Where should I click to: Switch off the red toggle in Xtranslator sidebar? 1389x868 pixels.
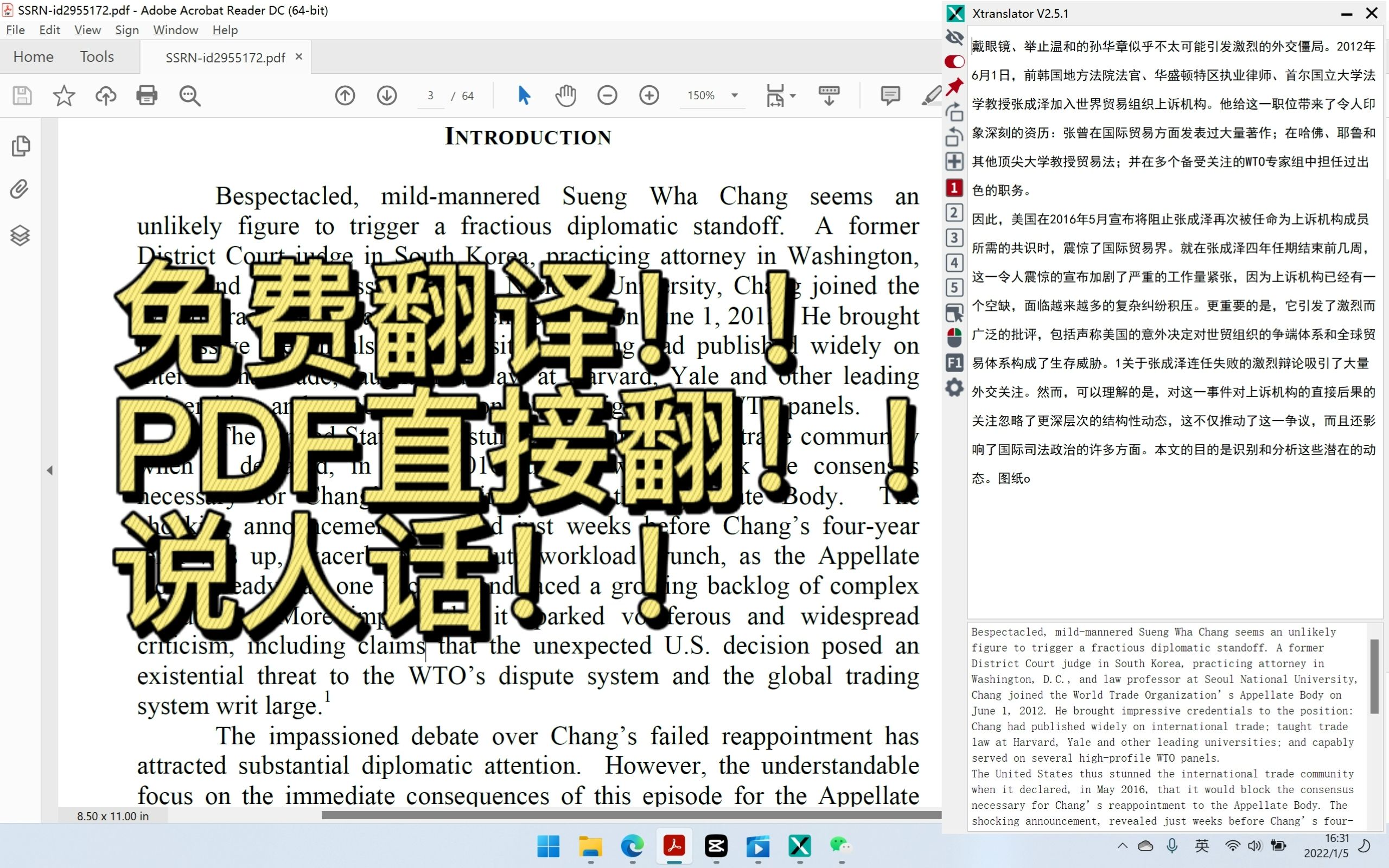click(954, 61)
